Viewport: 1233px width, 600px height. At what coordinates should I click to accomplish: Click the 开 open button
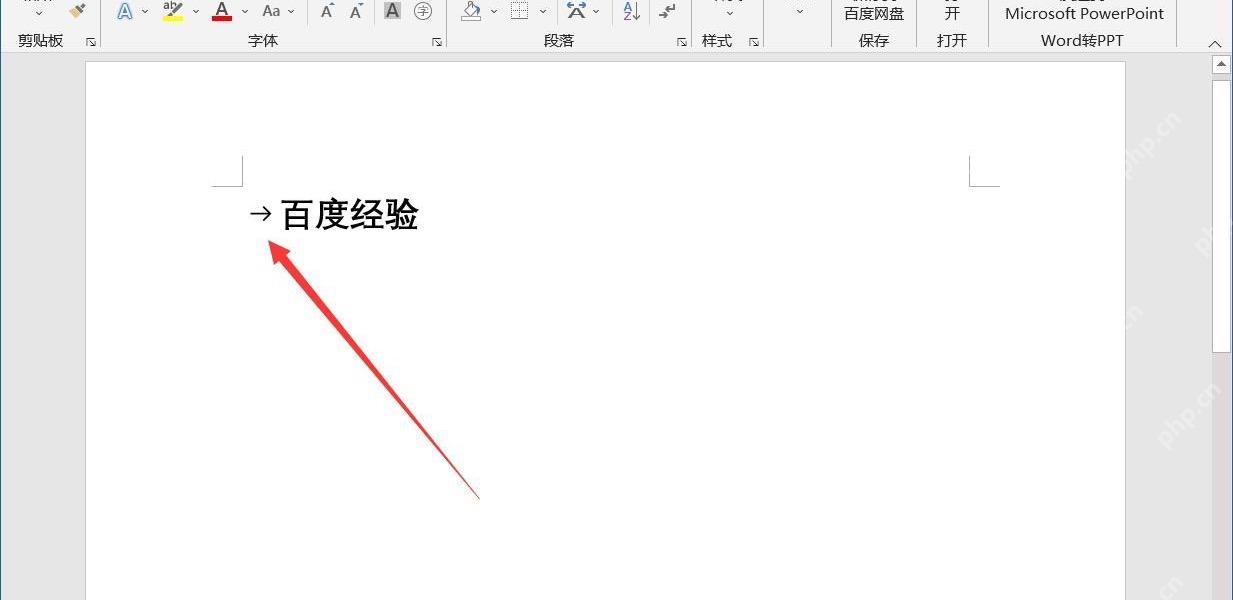tap(952, 14)
